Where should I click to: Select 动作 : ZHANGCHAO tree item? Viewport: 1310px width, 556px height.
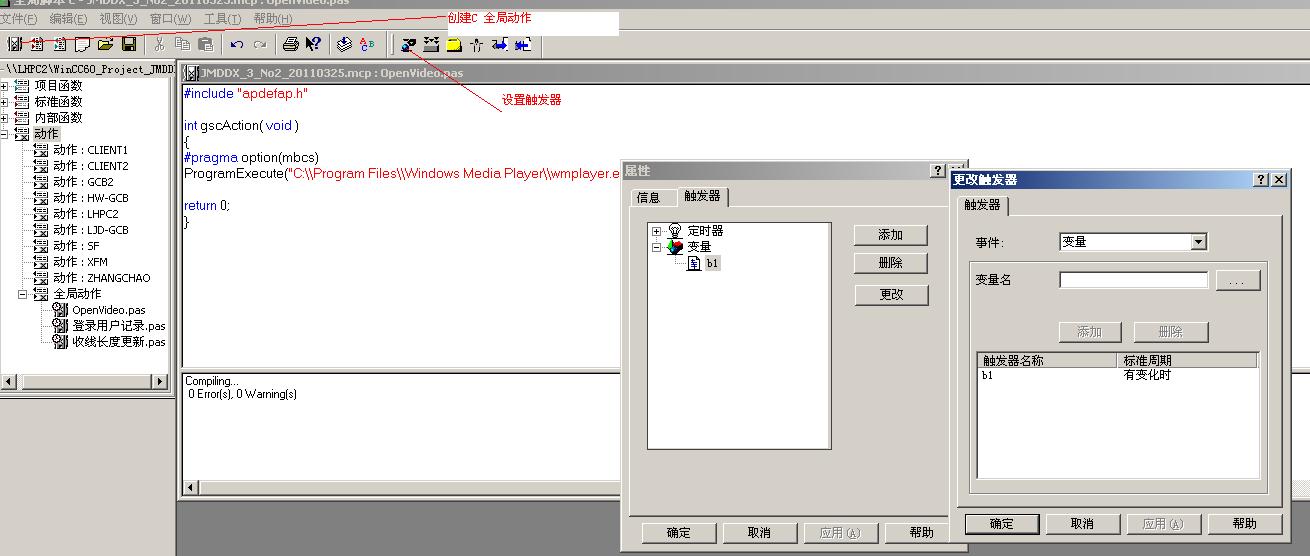pos(102,278)
